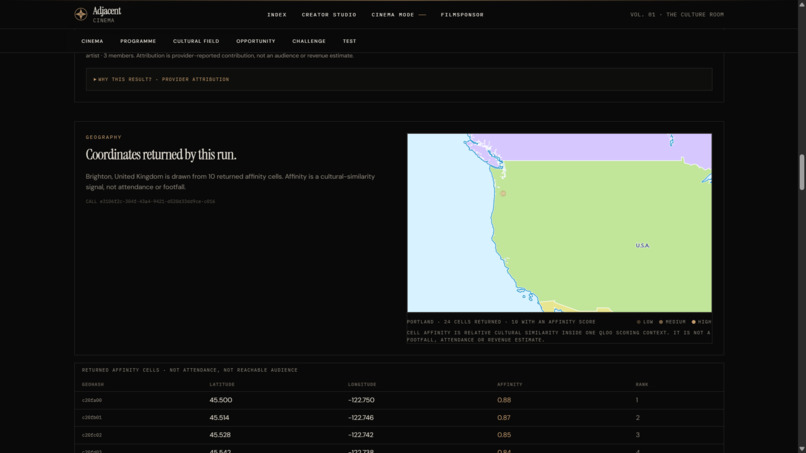806x453 pixels.
Task: Select longitude cell -122.742
Action: 360,434
